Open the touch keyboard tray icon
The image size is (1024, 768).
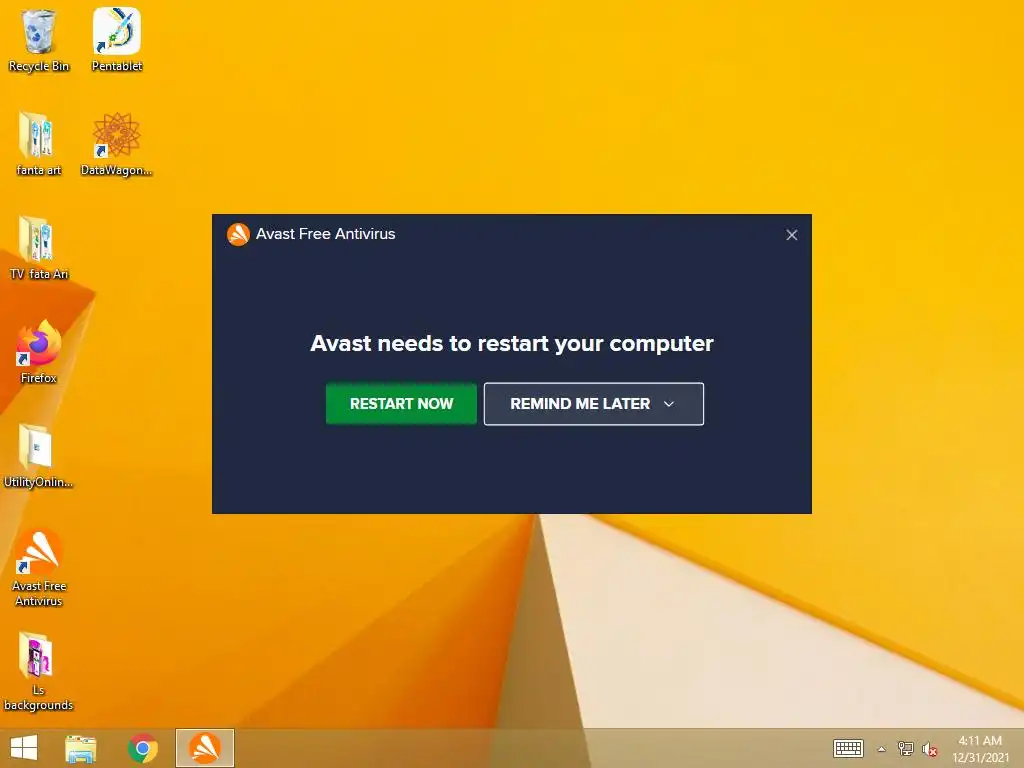coord(848,748)
